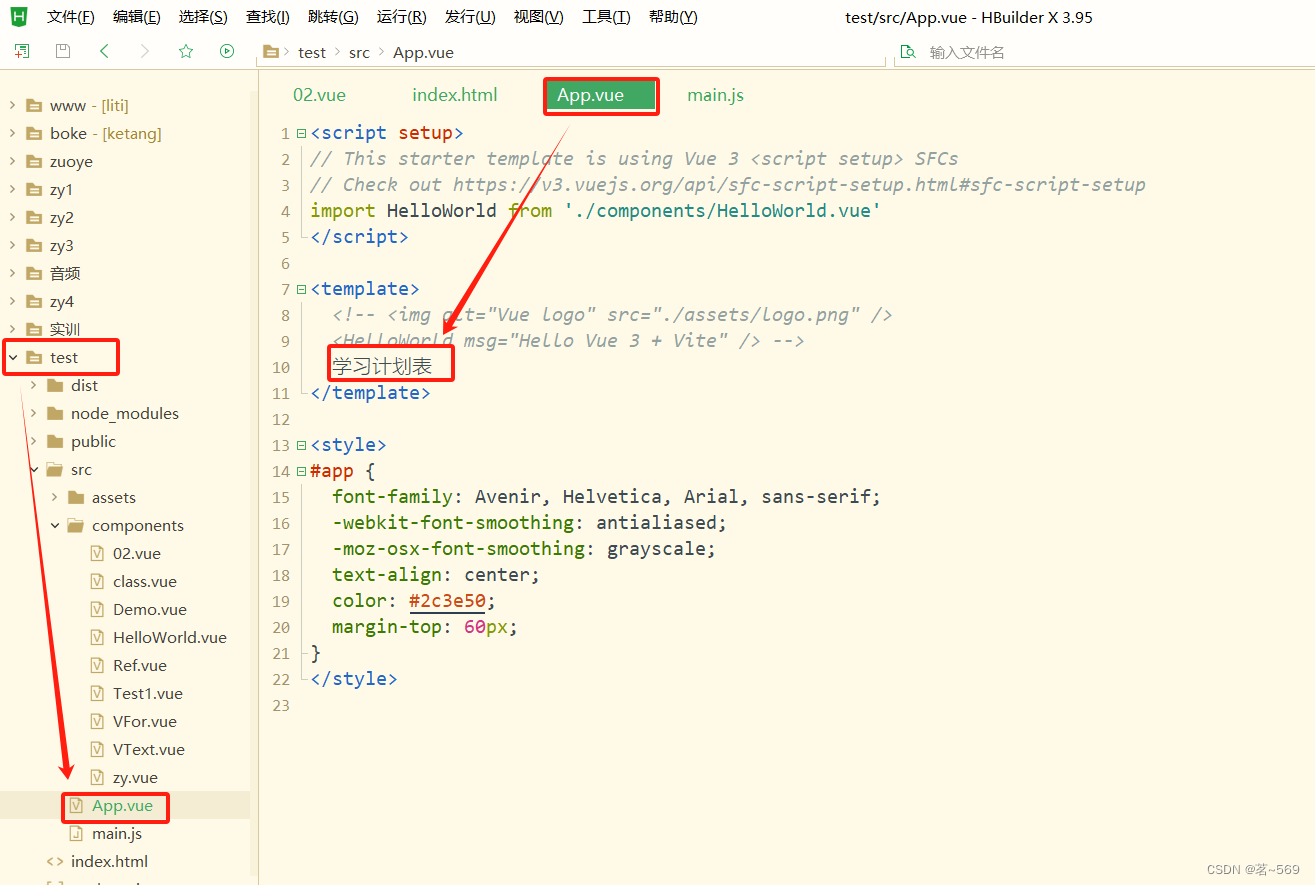This screenshot has height=885, width=1315.
Task: Open the 帮助(Y) menu
Action: pos(673,17)
